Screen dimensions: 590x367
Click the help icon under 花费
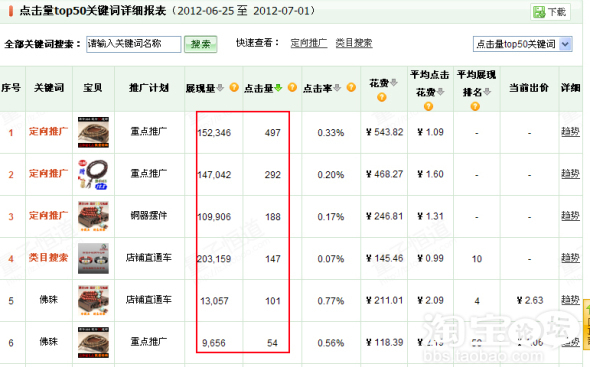[x=382, y=97]
